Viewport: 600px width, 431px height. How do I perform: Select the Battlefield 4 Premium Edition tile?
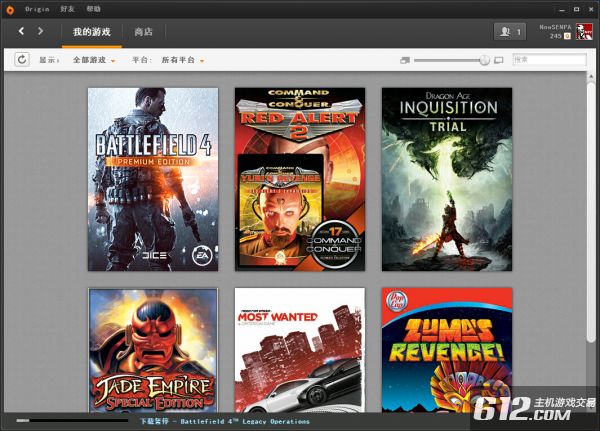(153, 180)
